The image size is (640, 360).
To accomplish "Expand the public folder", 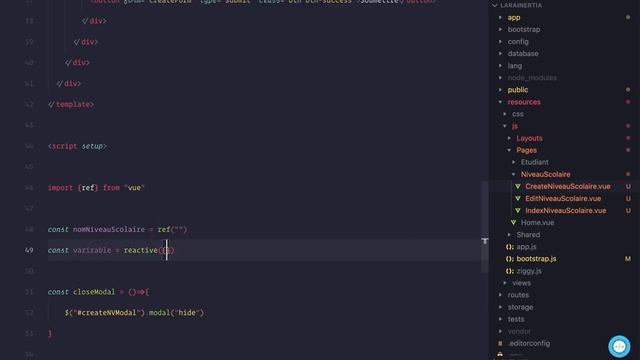I will pos(500,90).
